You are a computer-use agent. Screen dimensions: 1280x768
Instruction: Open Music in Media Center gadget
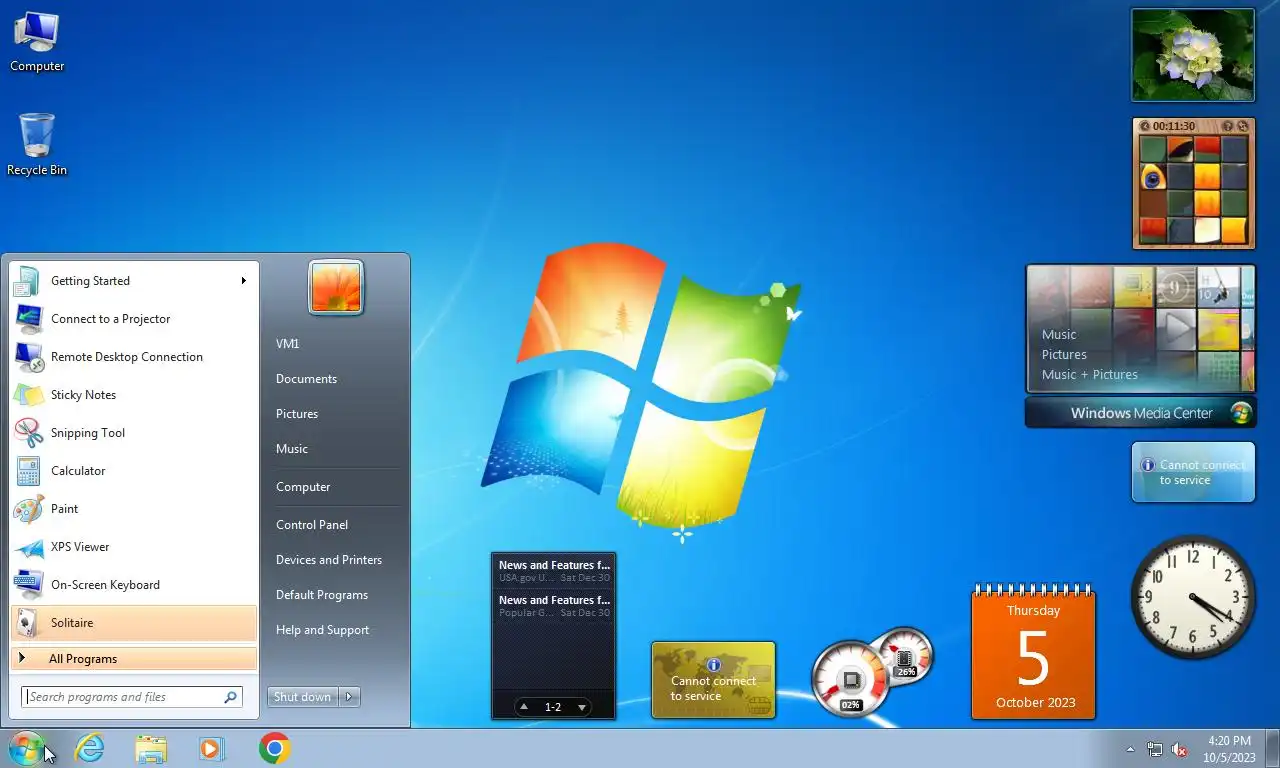(1059, 335)
